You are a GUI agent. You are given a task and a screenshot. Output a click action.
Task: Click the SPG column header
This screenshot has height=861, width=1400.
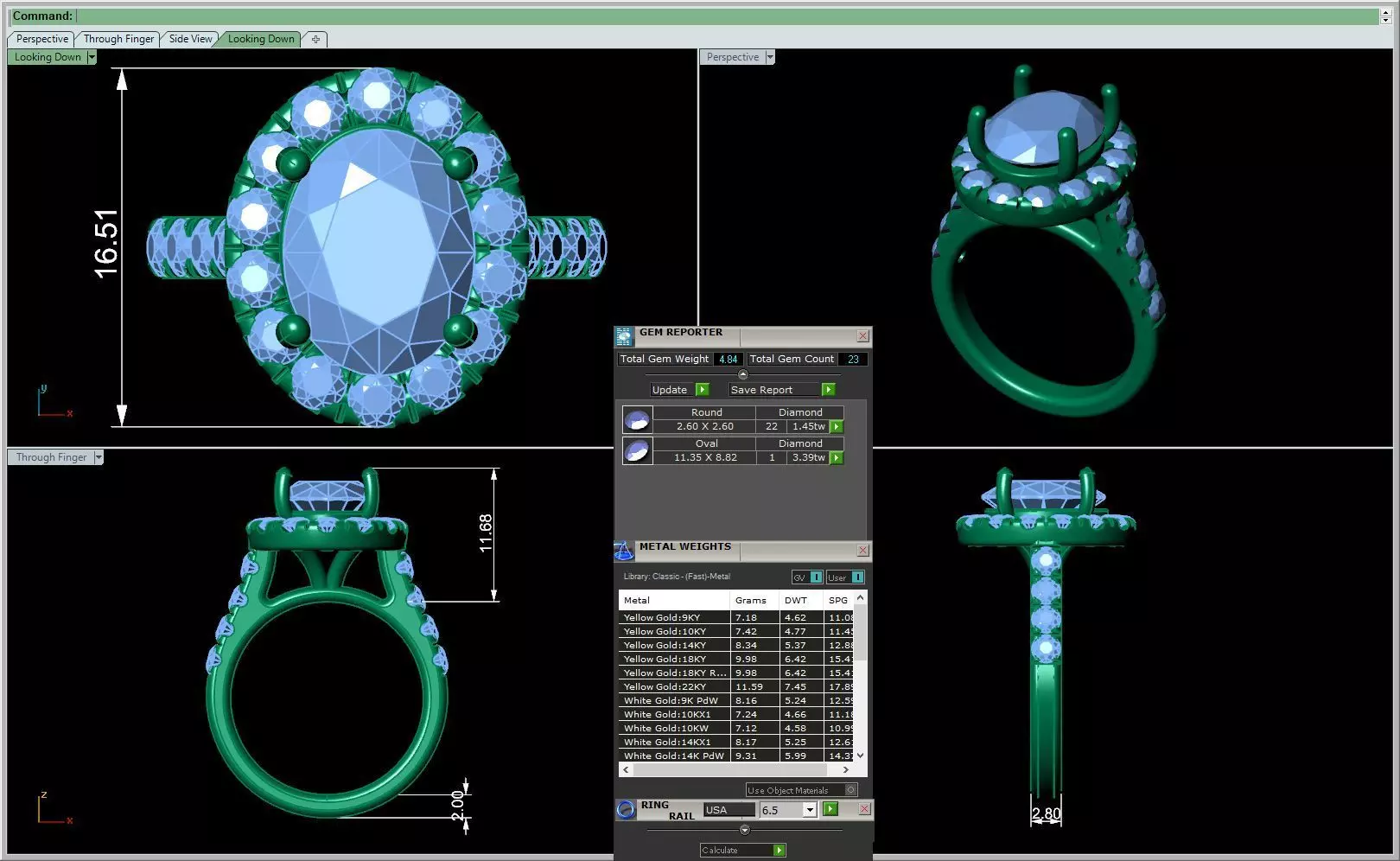[838, 600]
